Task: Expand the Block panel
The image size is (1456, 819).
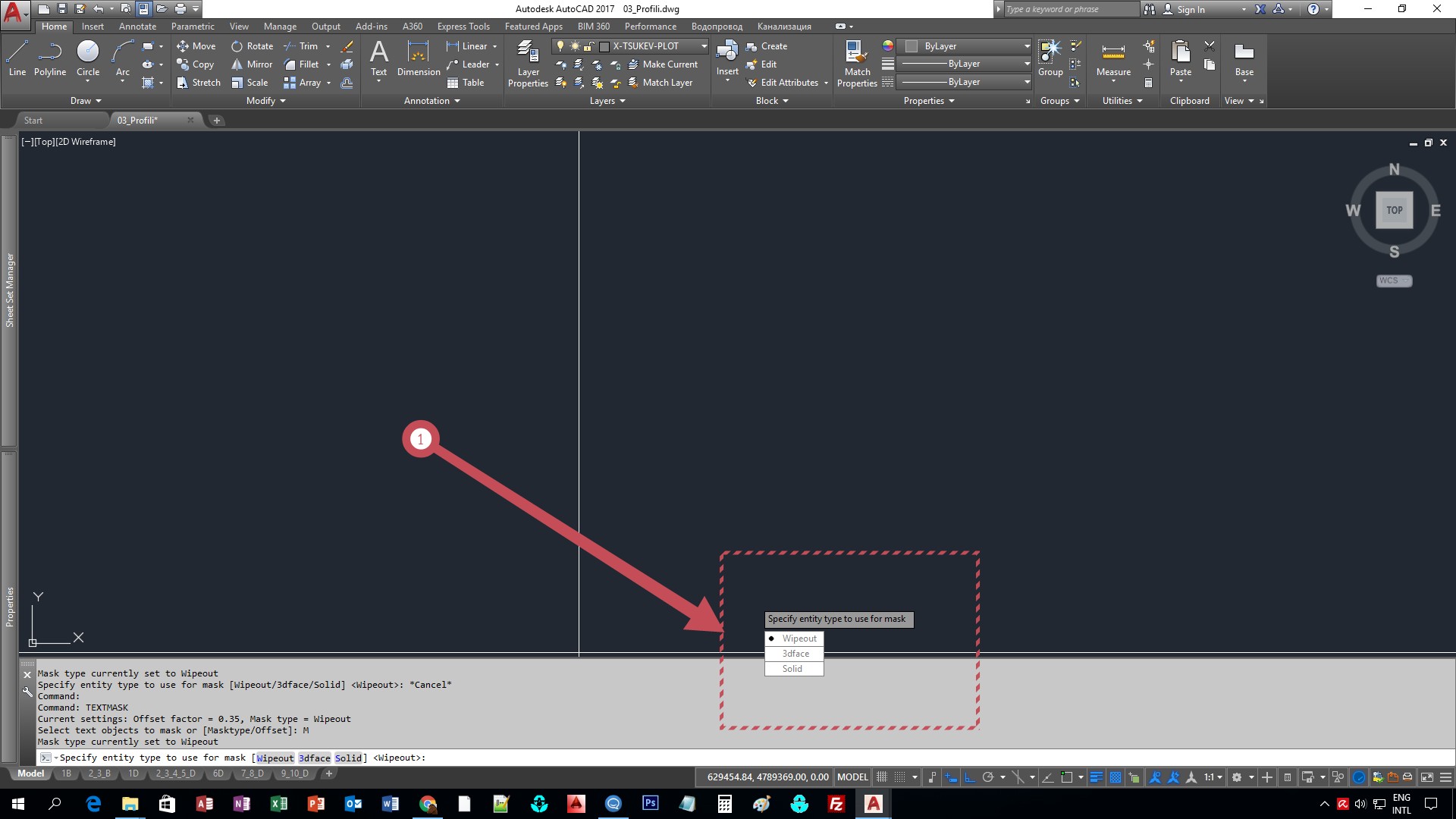Action: tap(772, 101)
